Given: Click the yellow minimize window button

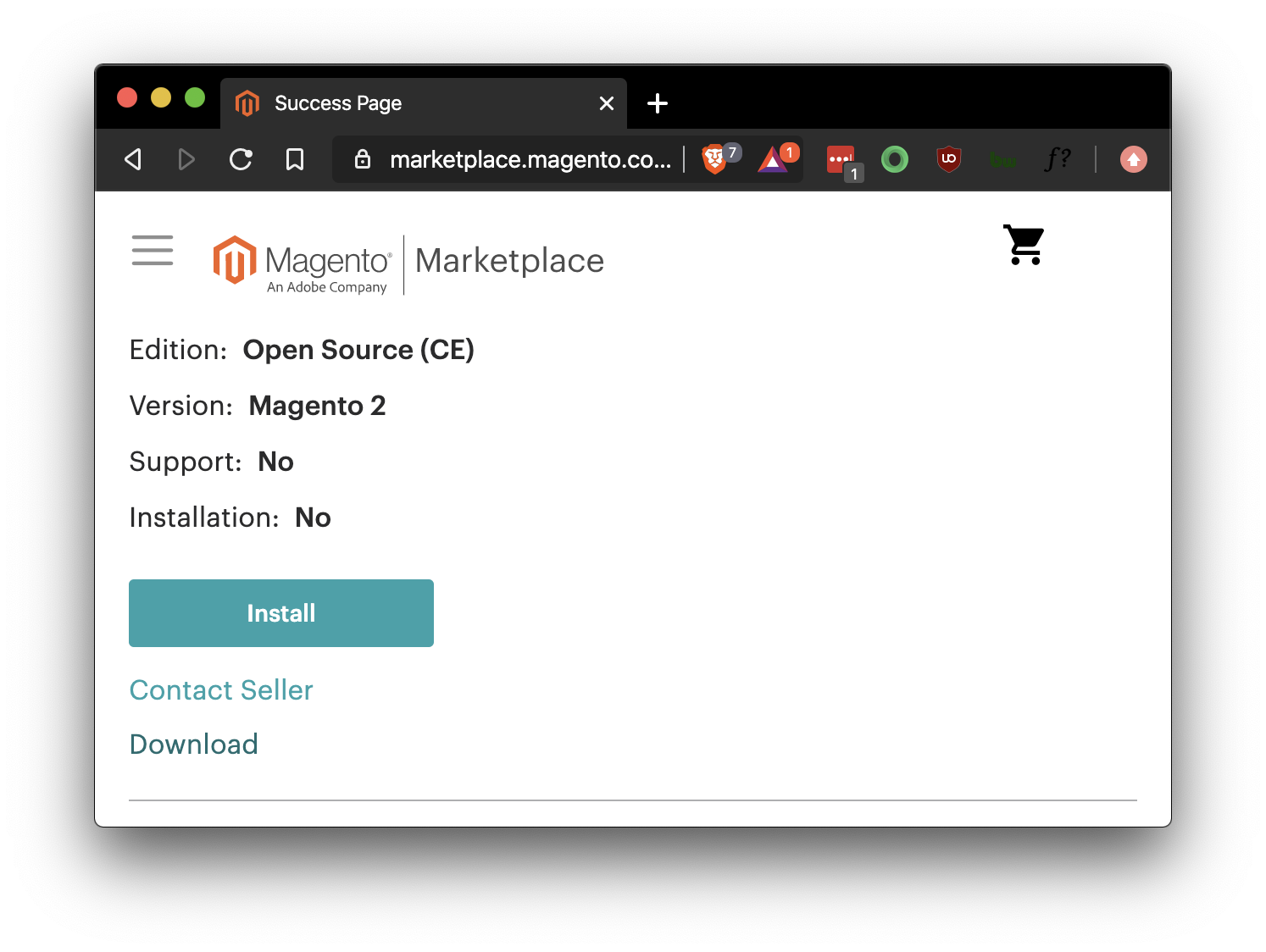Looking at the screenshot, I should (161, 97).
